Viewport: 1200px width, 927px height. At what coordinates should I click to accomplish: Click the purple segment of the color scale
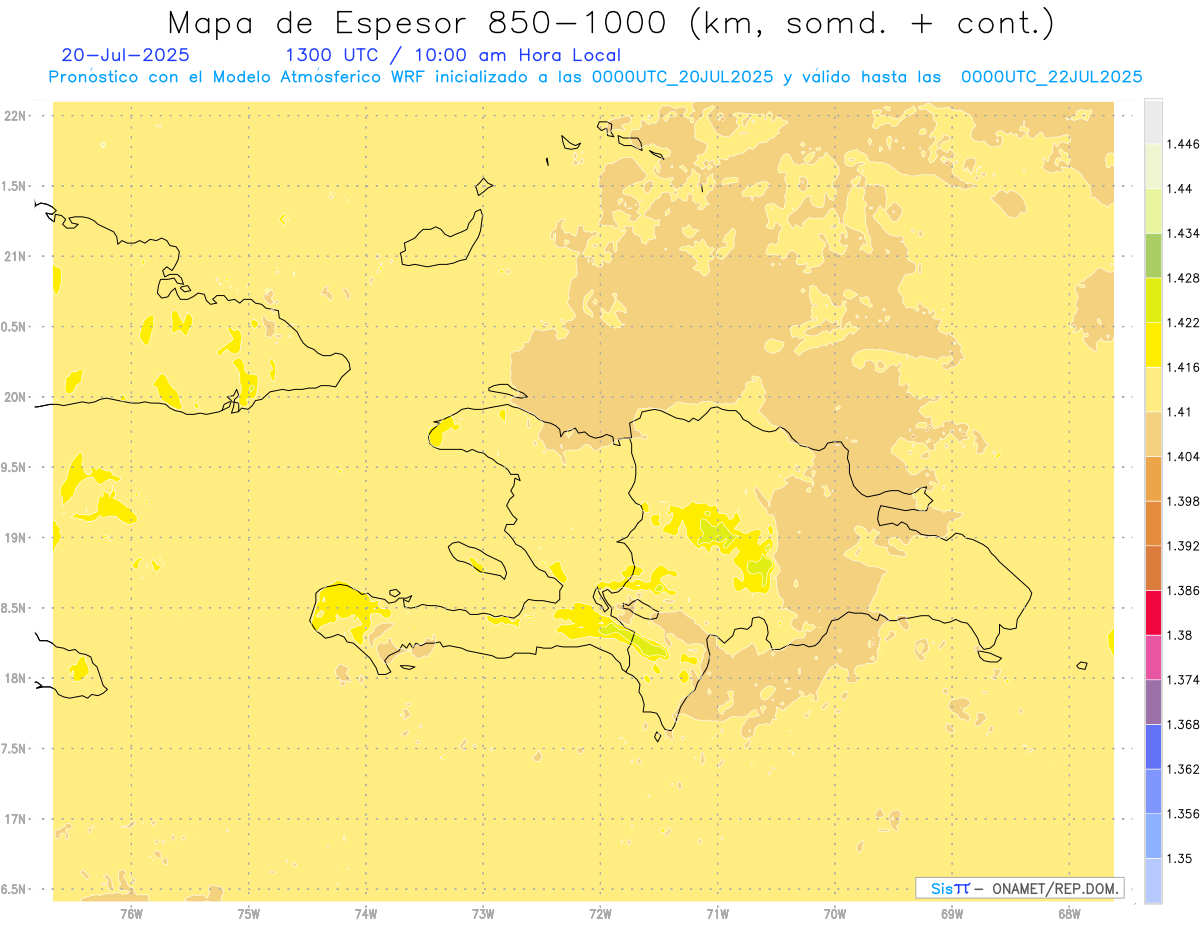click(x=1153, y=702)
